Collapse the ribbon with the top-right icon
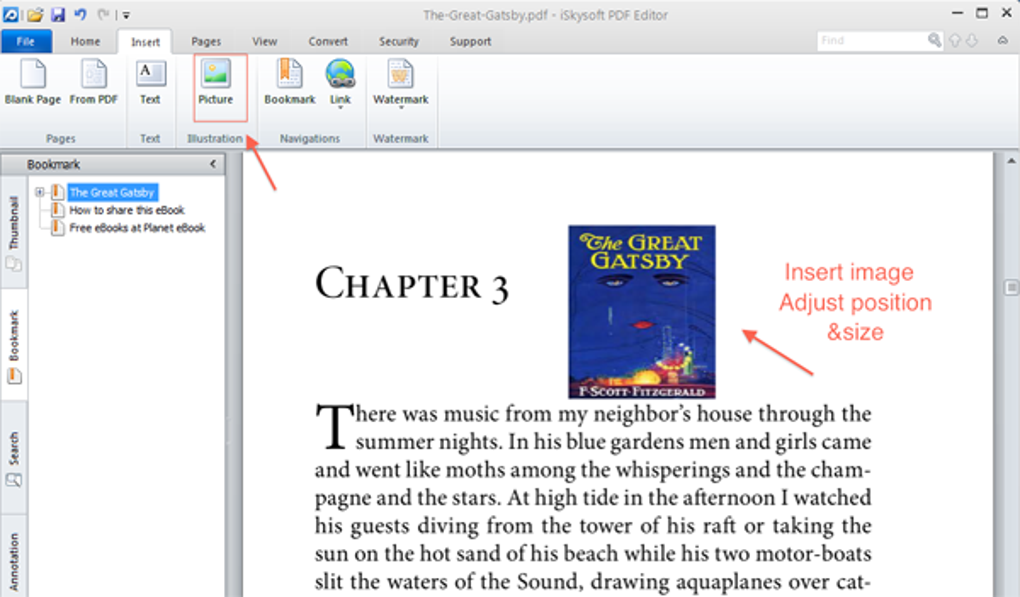Screen dimensions: 1020x597 click(1002, 40)
